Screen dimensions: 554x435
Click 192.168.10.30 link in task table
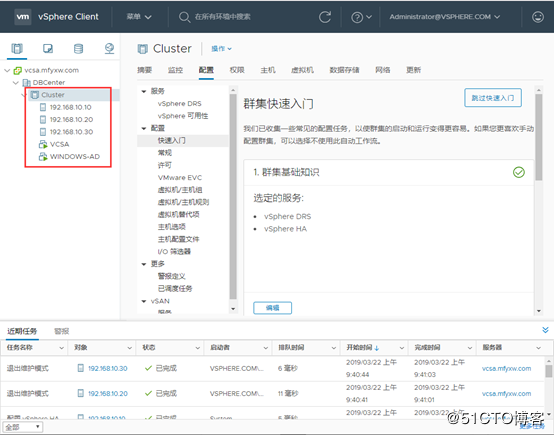click(107, 368)
